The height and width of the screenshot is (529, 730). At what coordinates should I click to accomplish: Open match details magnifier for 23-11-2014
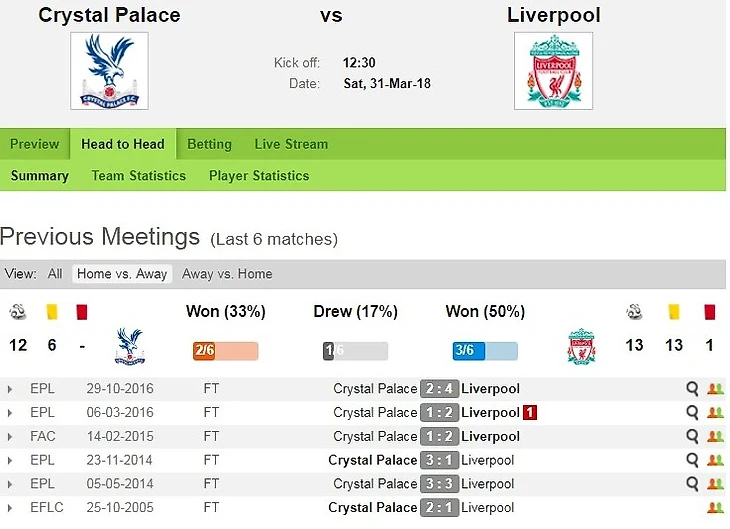click(x=692, y=460)
